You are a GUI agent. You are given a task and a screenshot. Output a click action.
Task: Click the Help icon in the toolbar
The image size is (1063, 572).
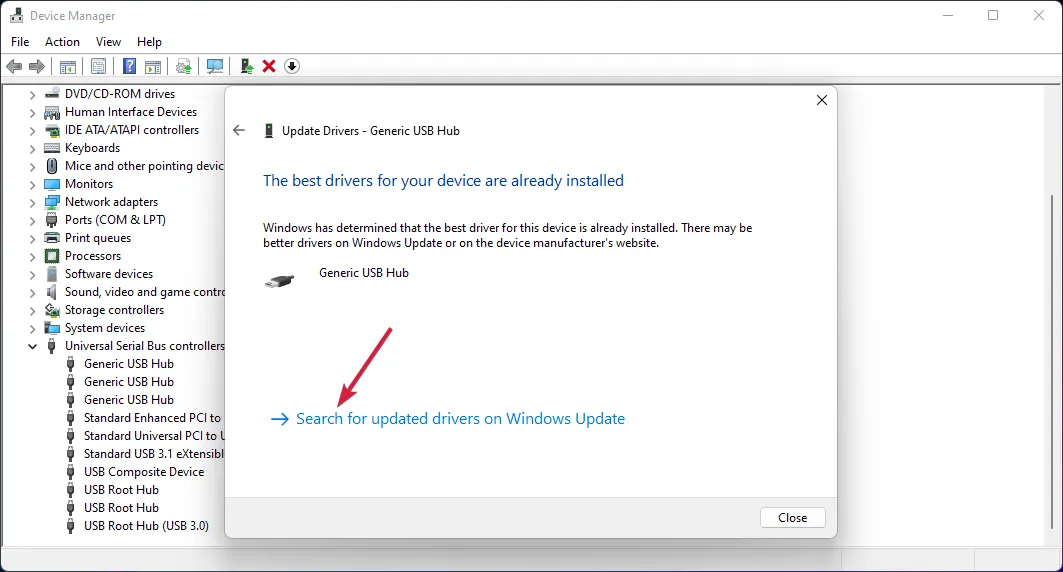[x=129, y=66]
